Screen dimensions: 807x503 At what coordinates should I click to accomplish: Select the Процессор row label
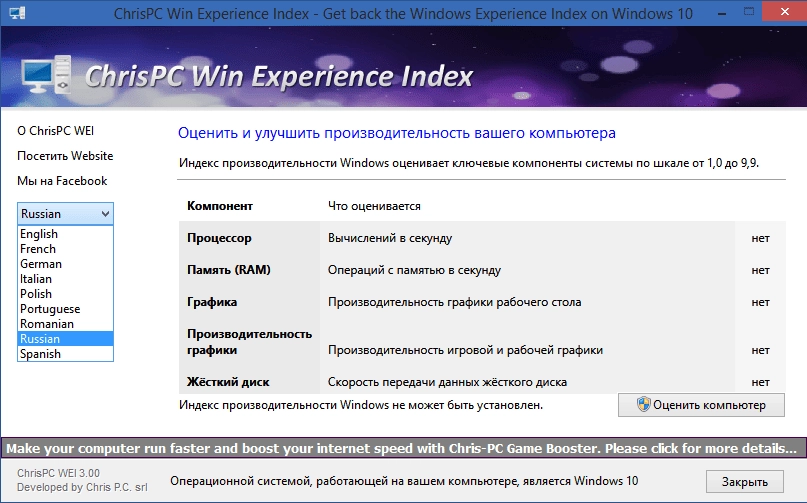219,238
